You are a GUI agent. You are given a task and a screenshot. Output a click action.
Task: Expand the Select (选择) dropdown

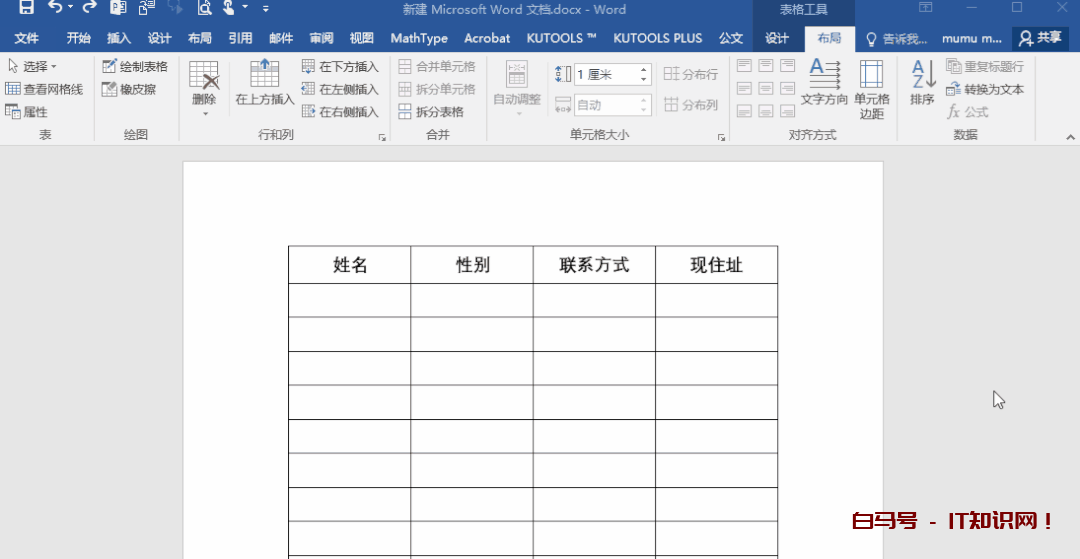(x=32, y=66)
